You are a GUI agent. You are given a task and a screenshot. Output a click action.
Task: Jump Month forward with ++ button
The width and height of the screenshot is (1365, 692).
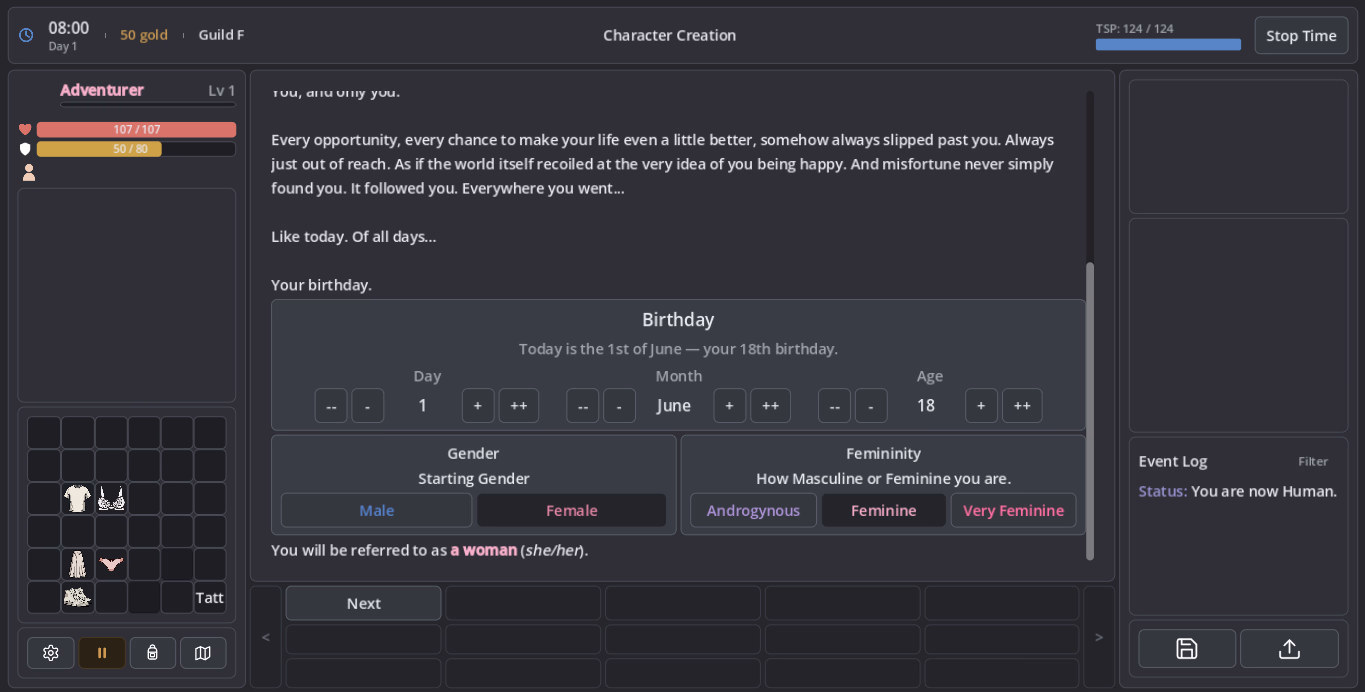pyautogui.click(x=770, y=406)
